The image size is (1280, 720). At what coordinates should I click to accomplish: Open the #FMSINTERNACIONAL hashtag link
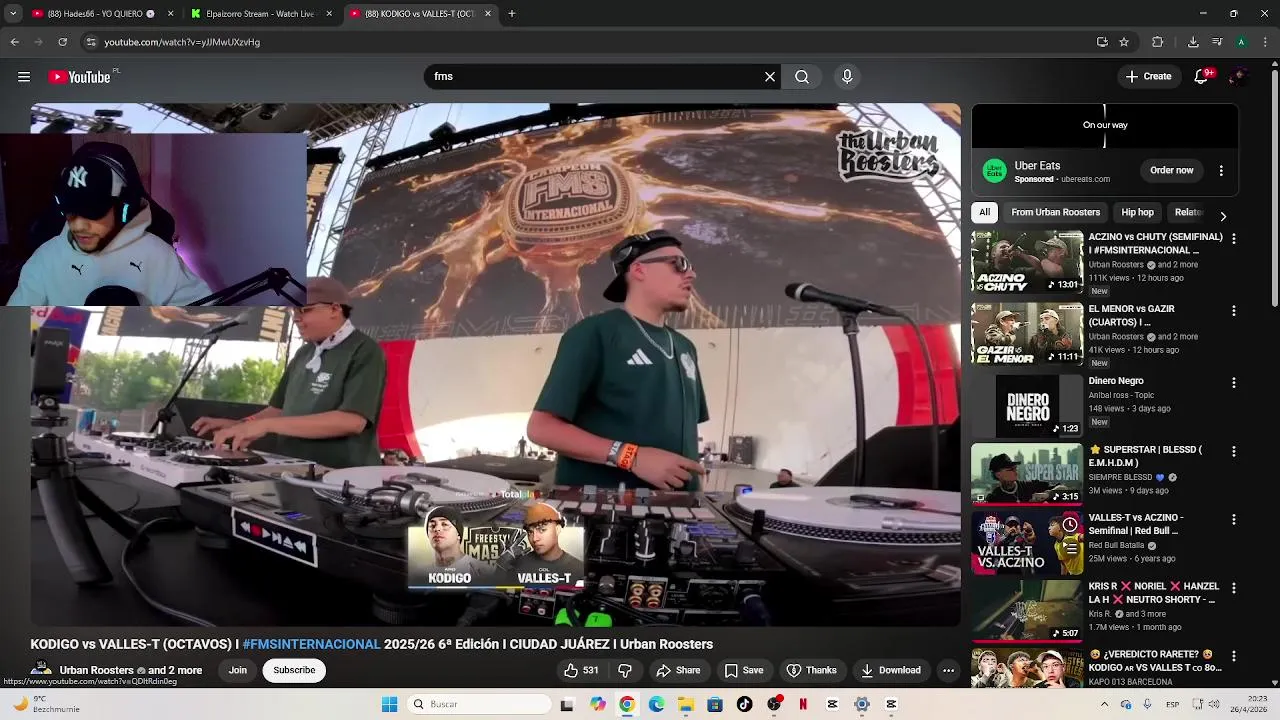[311, 644]
